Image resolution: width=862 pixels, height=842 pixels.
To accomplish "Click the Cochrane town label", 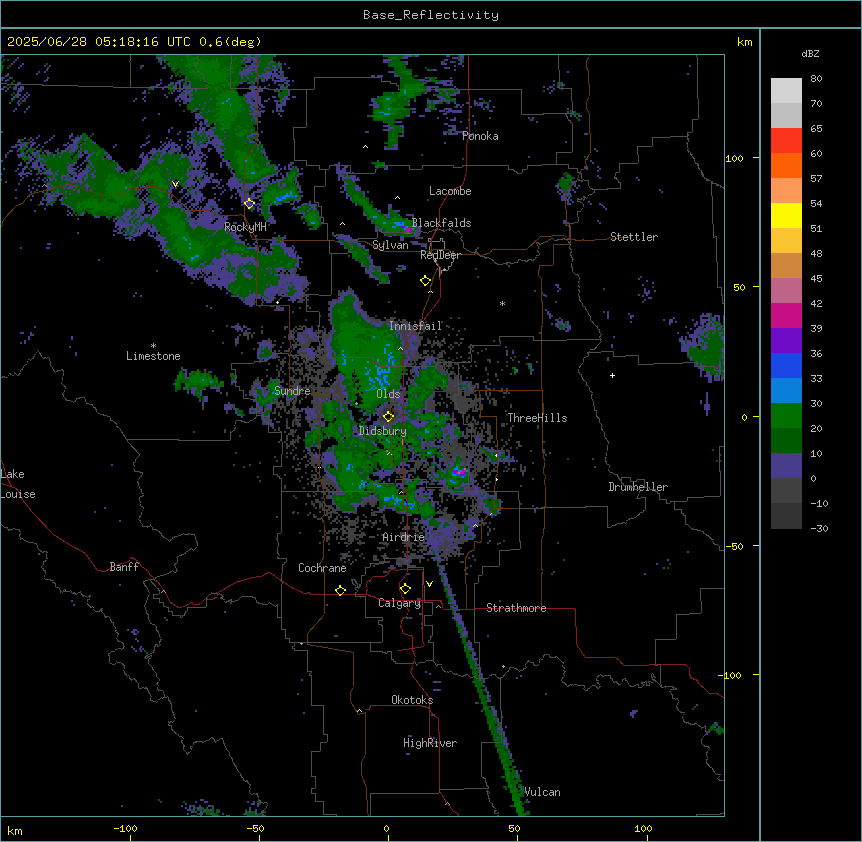I will coord(322,568).
